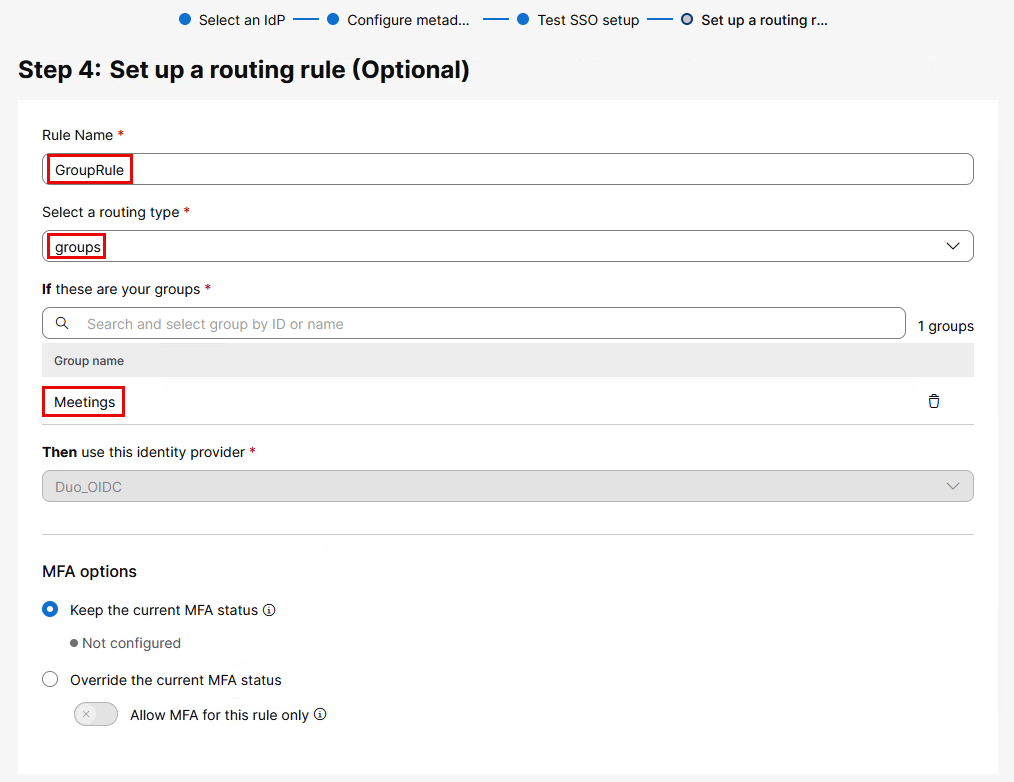The width and height of the screenshot is (1014, 782).
Task: Open info icon beside Allow MFA for this rule
Action: (320, 715)
